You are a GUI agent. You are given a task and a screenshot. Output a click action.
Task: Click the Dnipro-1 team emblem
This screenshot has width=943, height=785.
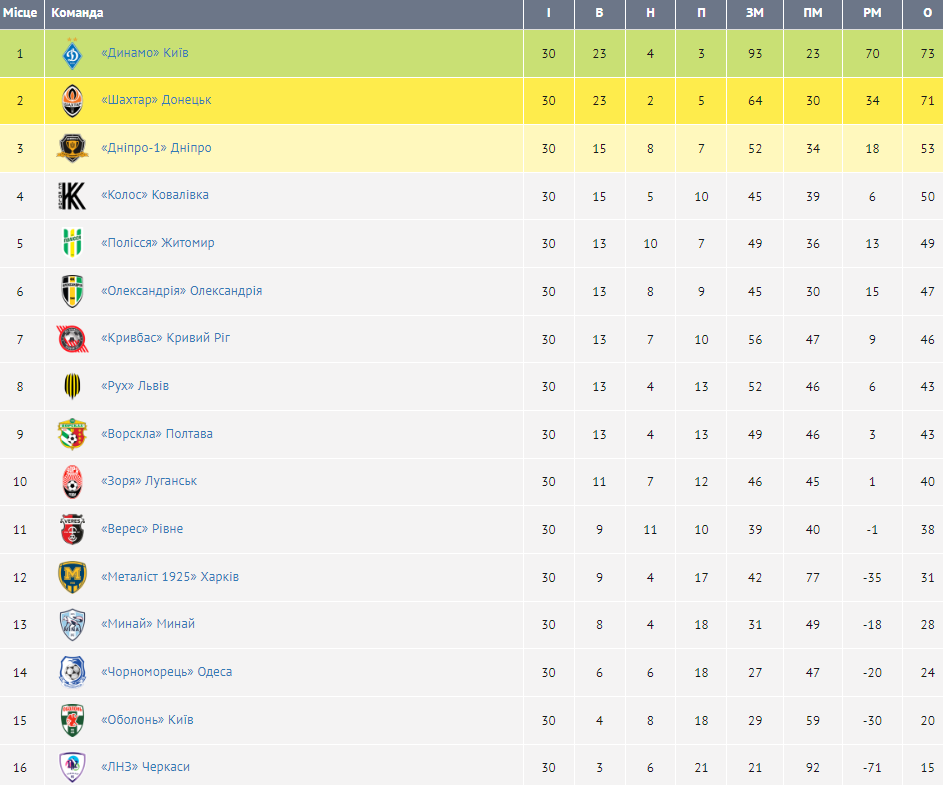(x=73, y=148)
